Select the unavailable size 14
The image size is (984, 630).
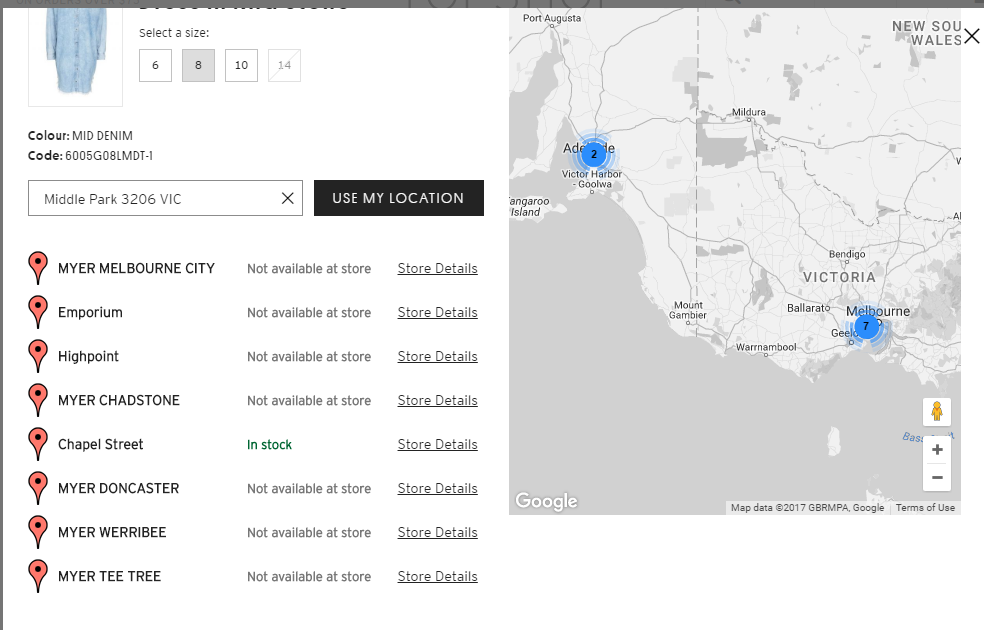pyautogui.click(x=284, y=65)
